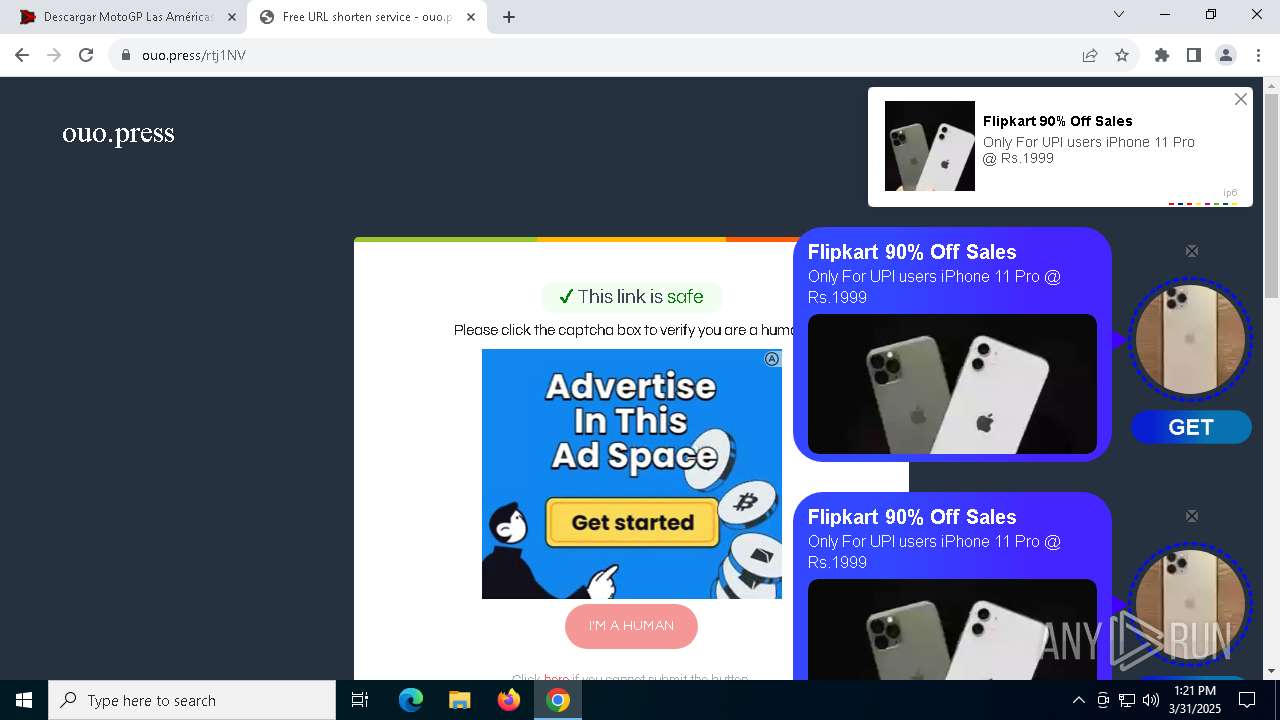Expand the tab search dropdown arrow
Screen dimensions: 1280x720
(1119, 14)
